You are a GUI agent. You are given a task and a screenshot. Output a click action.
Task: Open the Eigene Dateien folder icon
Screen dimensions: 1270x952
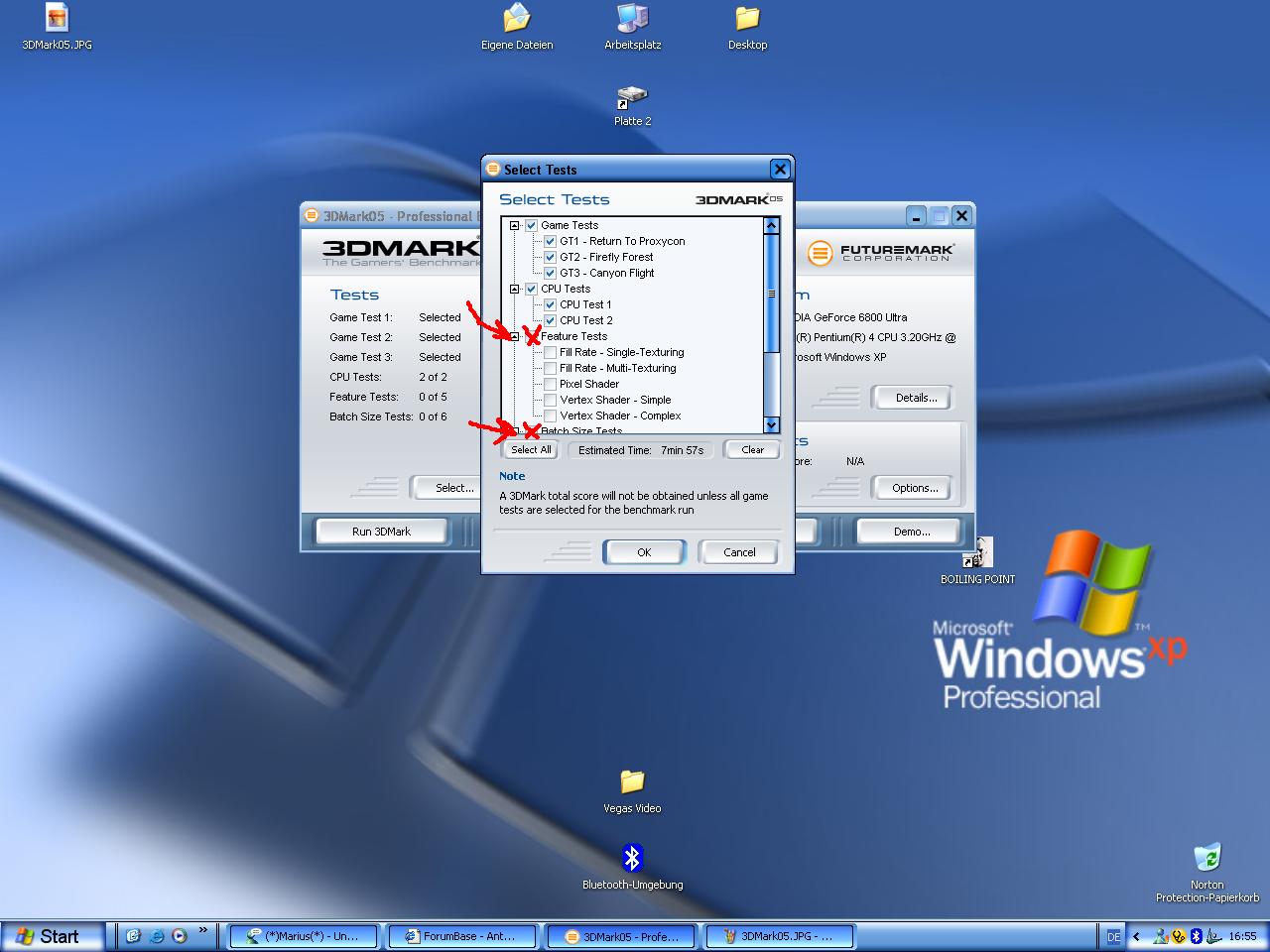pos(517,18)
